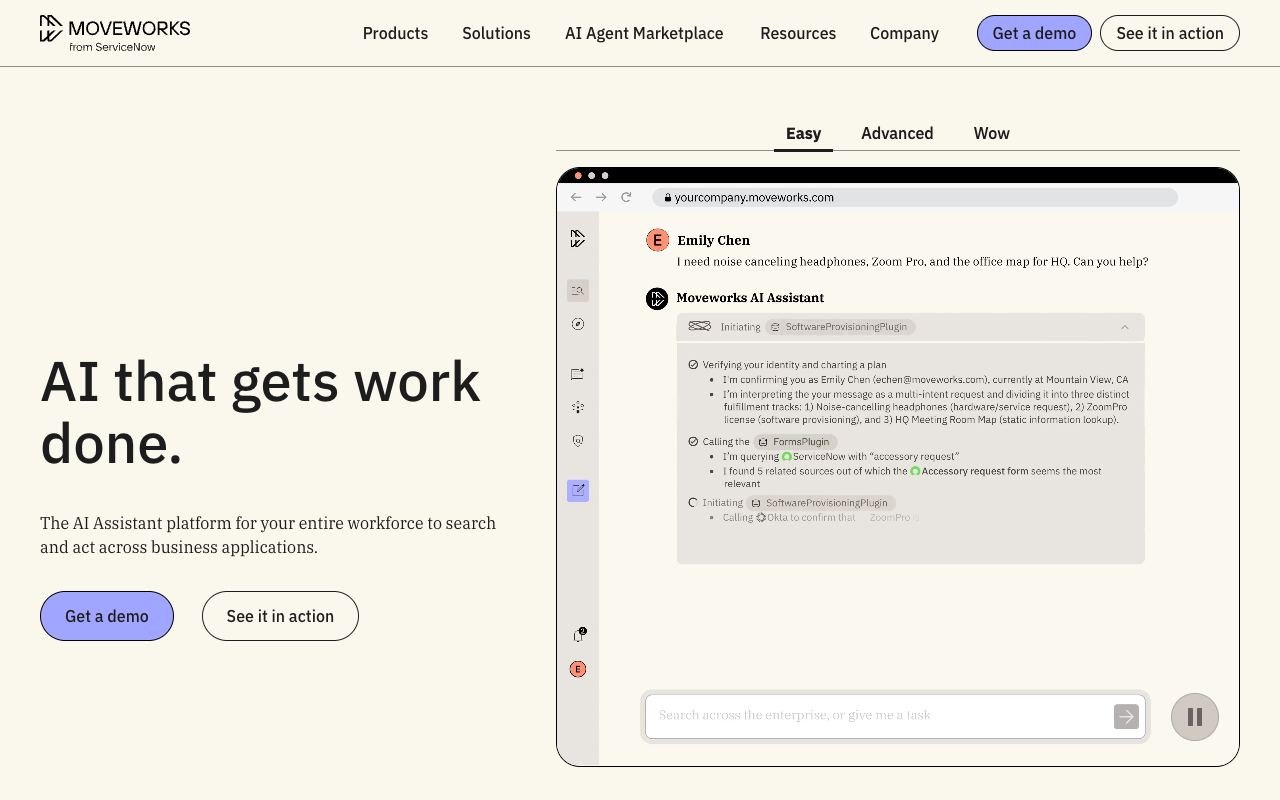This screenshot has height=800, width=1280.
Task: Click 'Verifying your identity and charting a plan'
Action: [x=794, y=365]
